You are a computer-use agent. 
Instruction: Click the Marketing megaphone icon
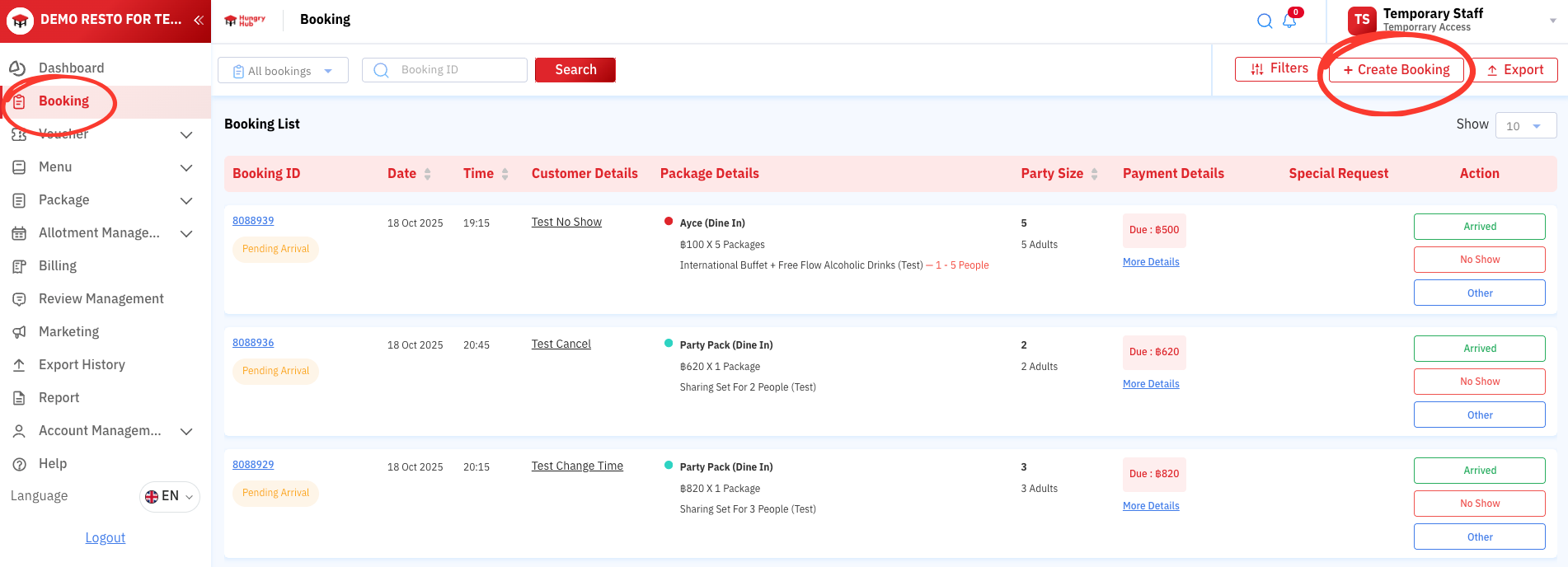pyautogui.click(x=19, y=332)
